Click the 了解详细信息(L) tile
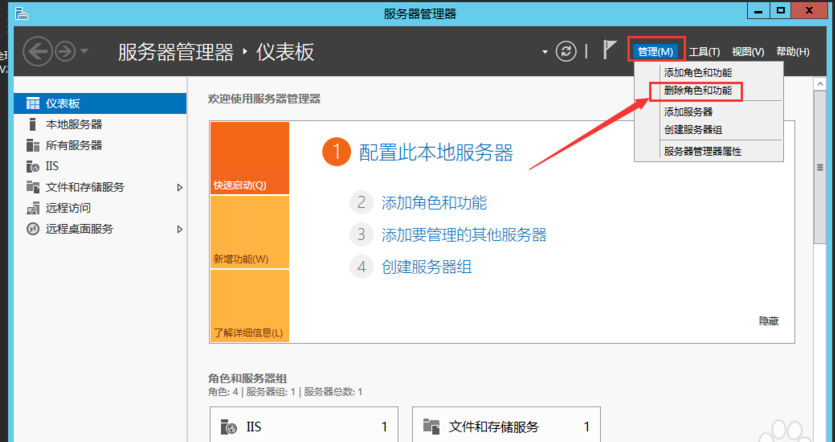 (250, 306)
